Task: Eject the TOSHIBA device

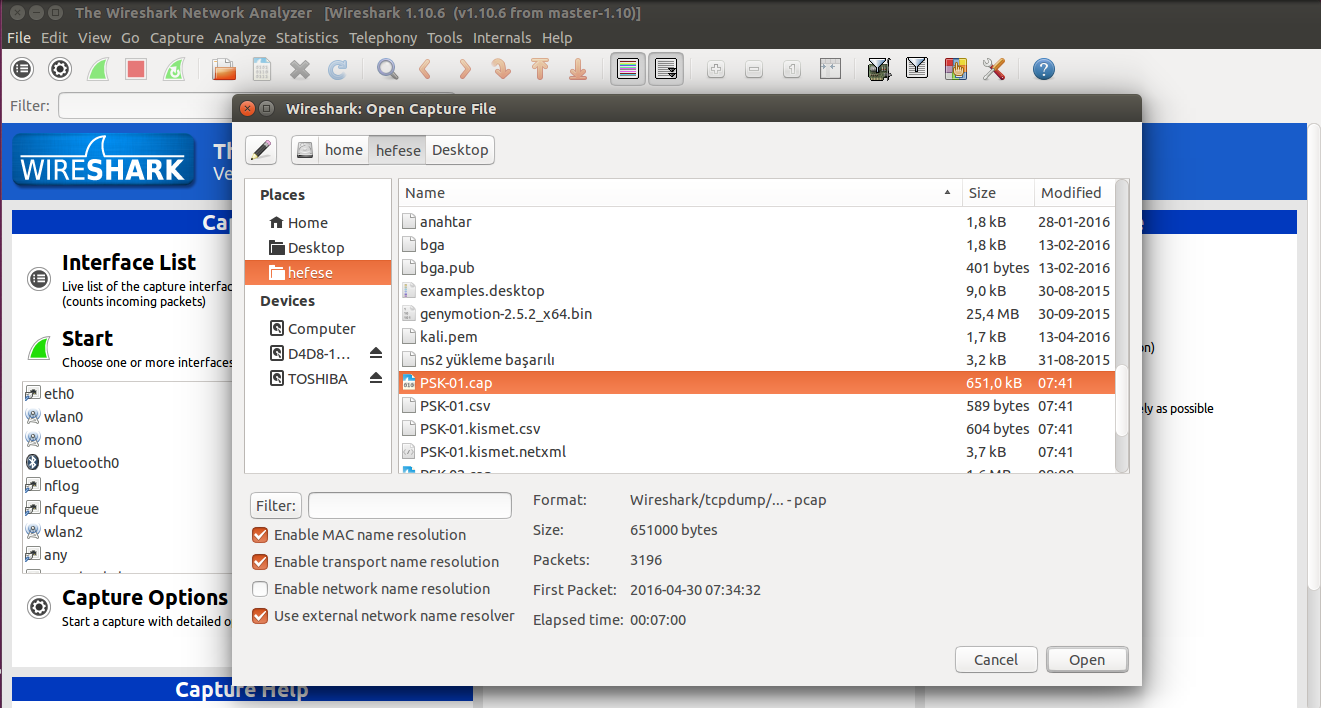Action: tap(376, 379)
